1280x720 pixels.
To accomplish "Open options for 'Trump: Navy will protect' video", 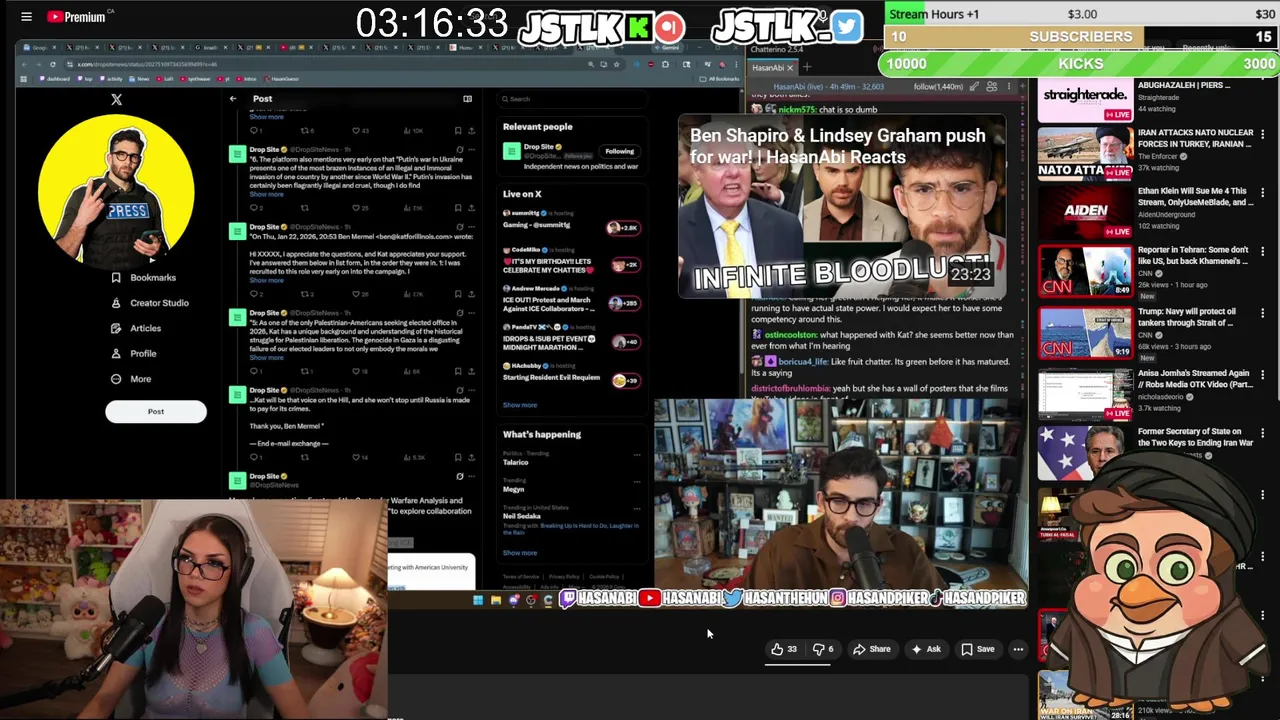I will tap(1262, 314).
